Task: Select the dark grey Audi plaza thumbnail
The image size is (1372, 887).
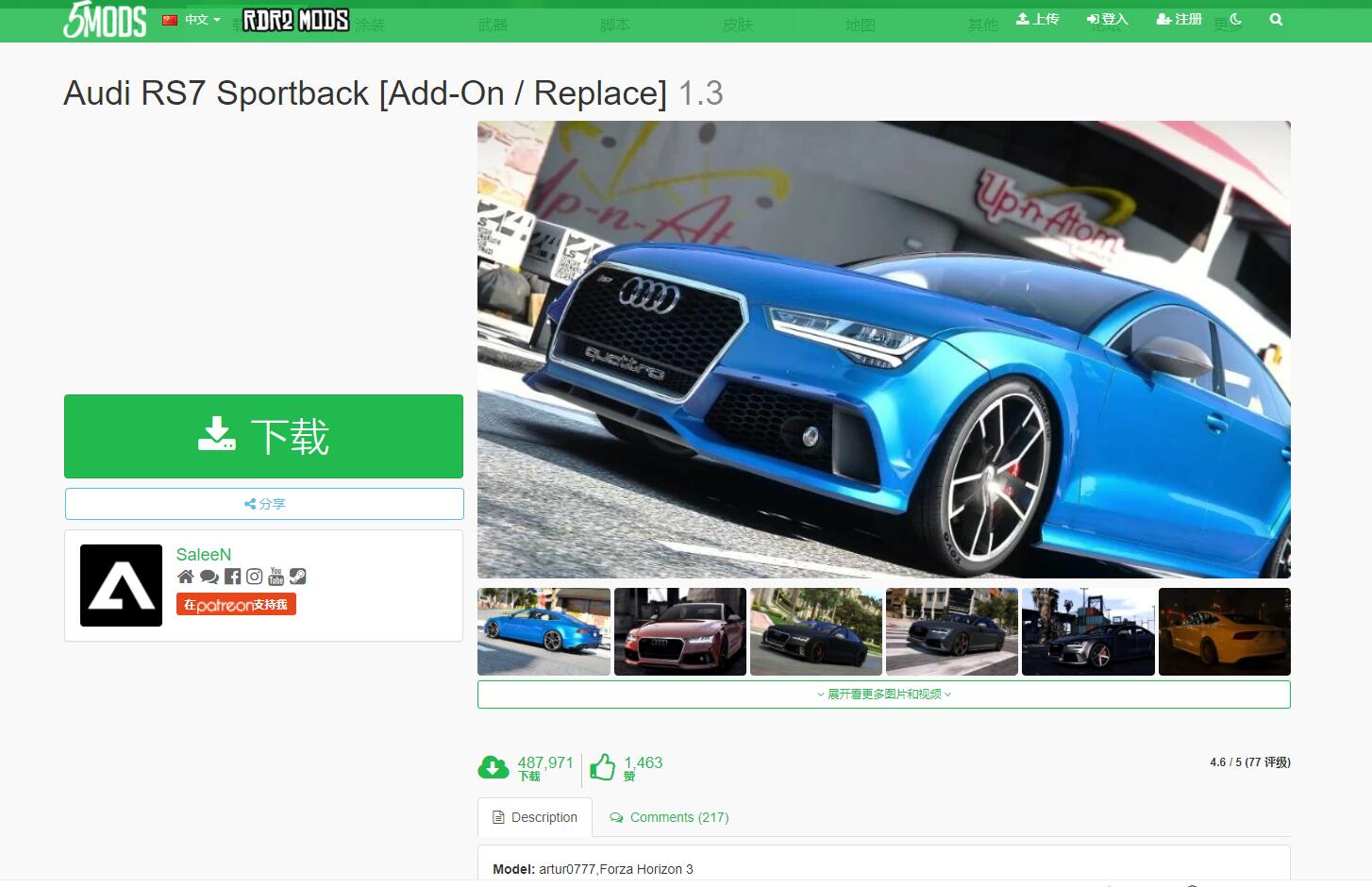Action: 952,631
